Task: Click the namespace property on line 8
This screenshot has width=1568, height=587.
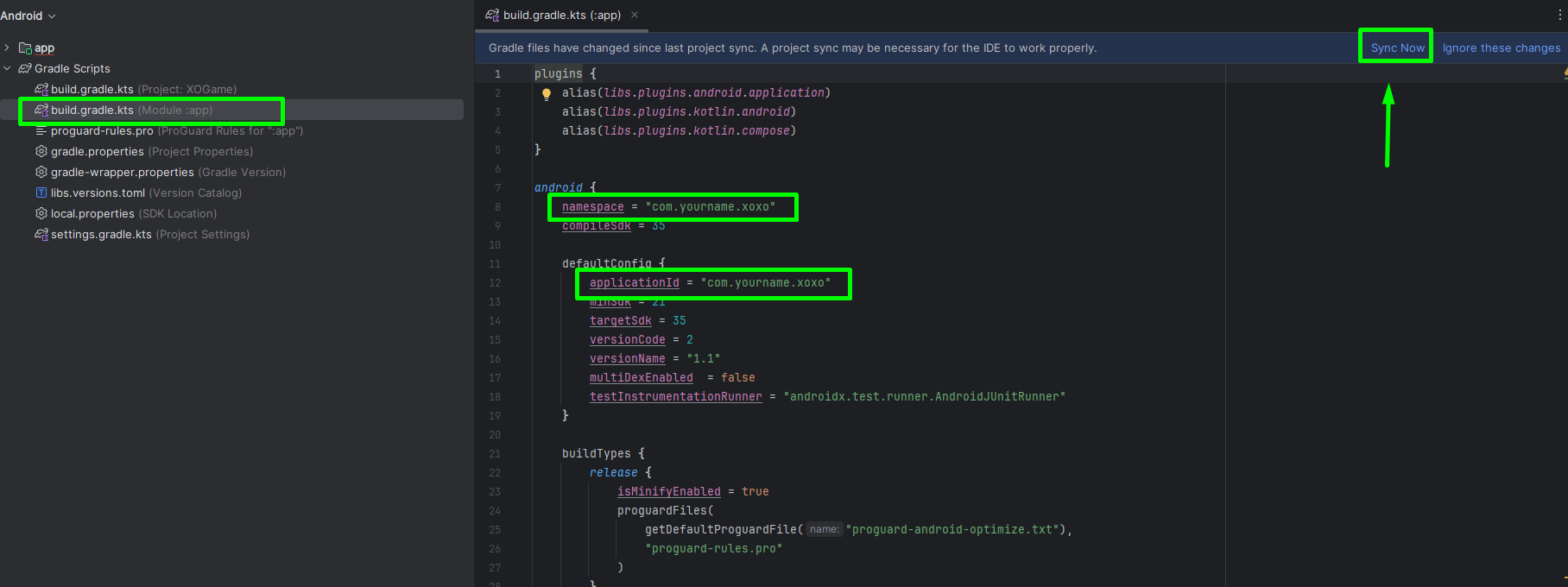Action: pyautogui.click(x=592, y=206)
